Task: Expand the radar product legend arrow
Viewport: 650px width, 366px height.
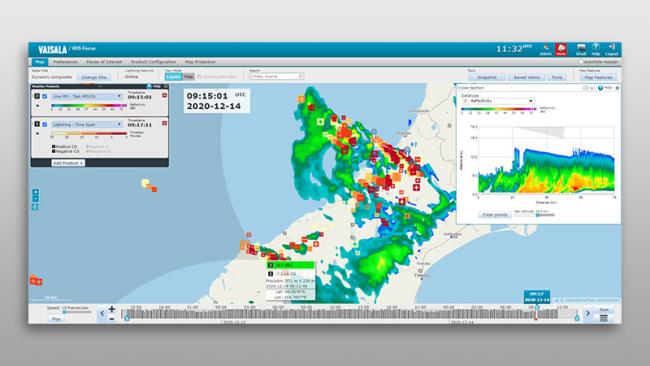Action: [x=38, y=106]
